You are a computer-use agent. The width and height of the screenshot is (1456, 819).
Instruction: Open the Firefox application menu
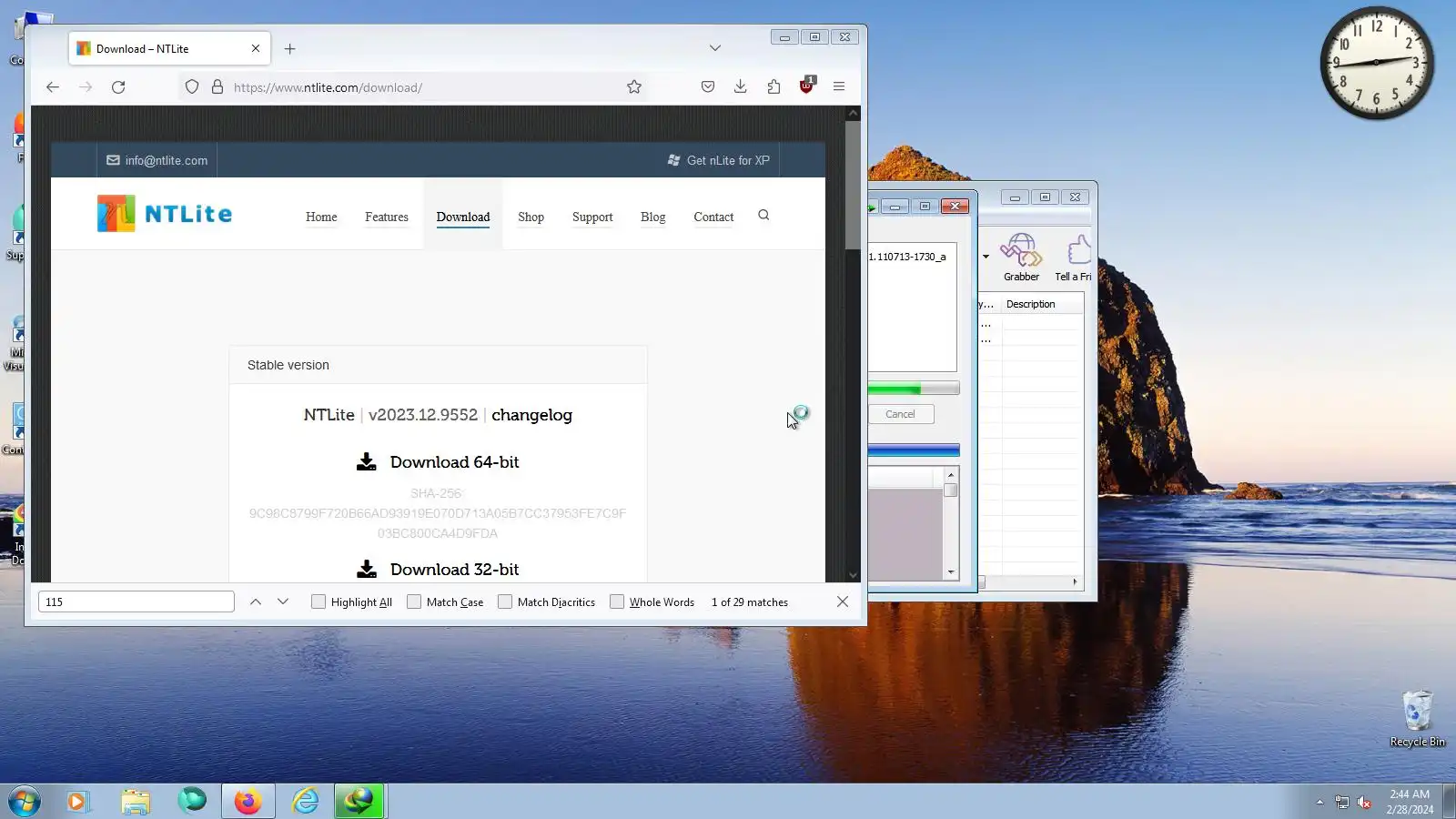839,87
